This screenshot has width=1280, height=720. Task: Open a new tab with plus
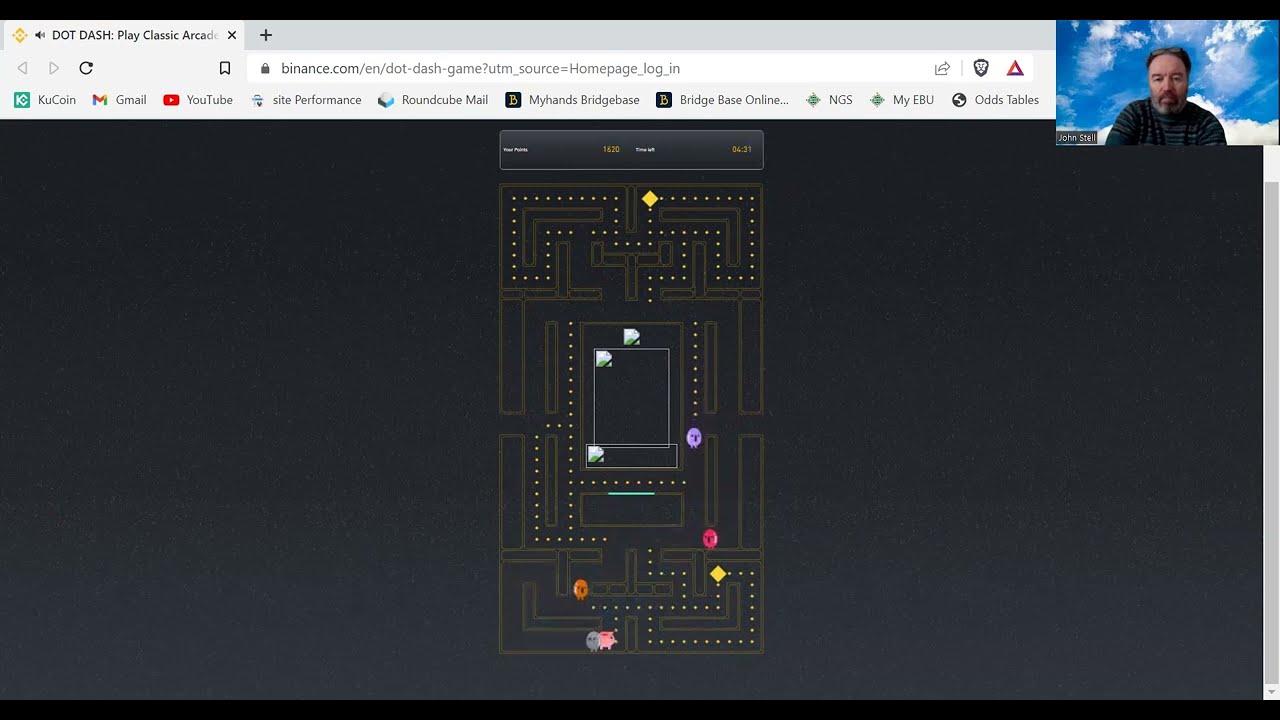point(266,35)
